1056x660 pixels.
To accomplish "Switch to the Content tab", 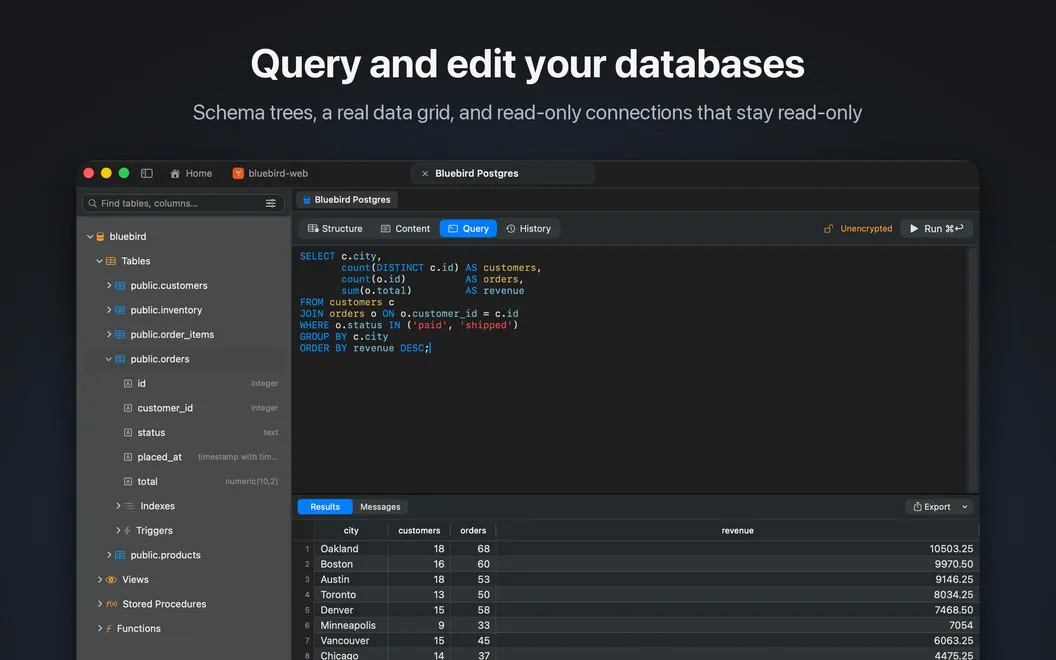I will [405, 229].
